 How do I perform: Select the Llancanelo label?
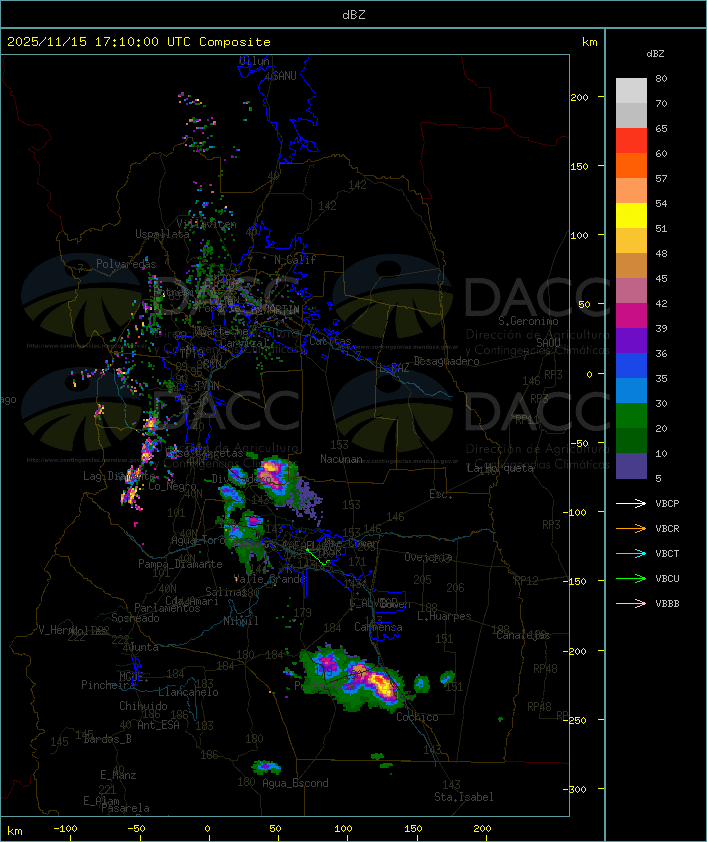188,692
